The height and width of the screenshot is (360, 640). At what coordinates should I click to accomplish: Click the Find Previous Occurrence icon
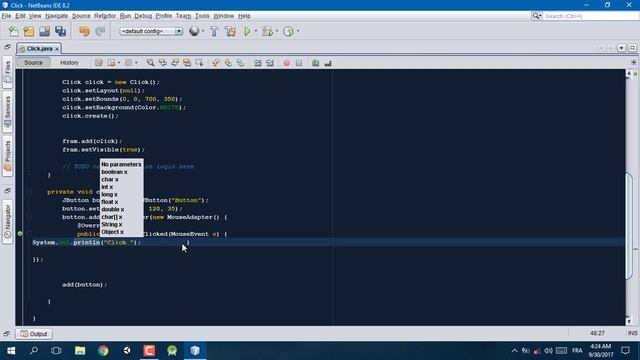pyautogui.click(x=162, y=63)
